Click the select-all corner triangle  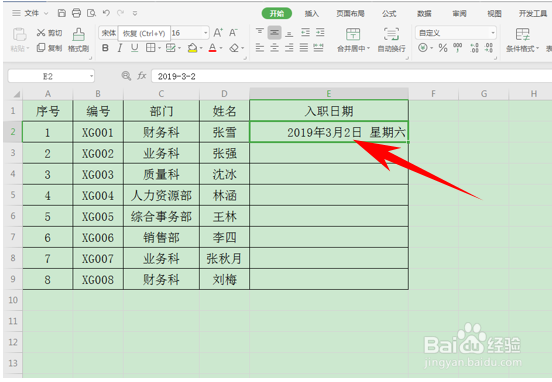tap(16, 94)
